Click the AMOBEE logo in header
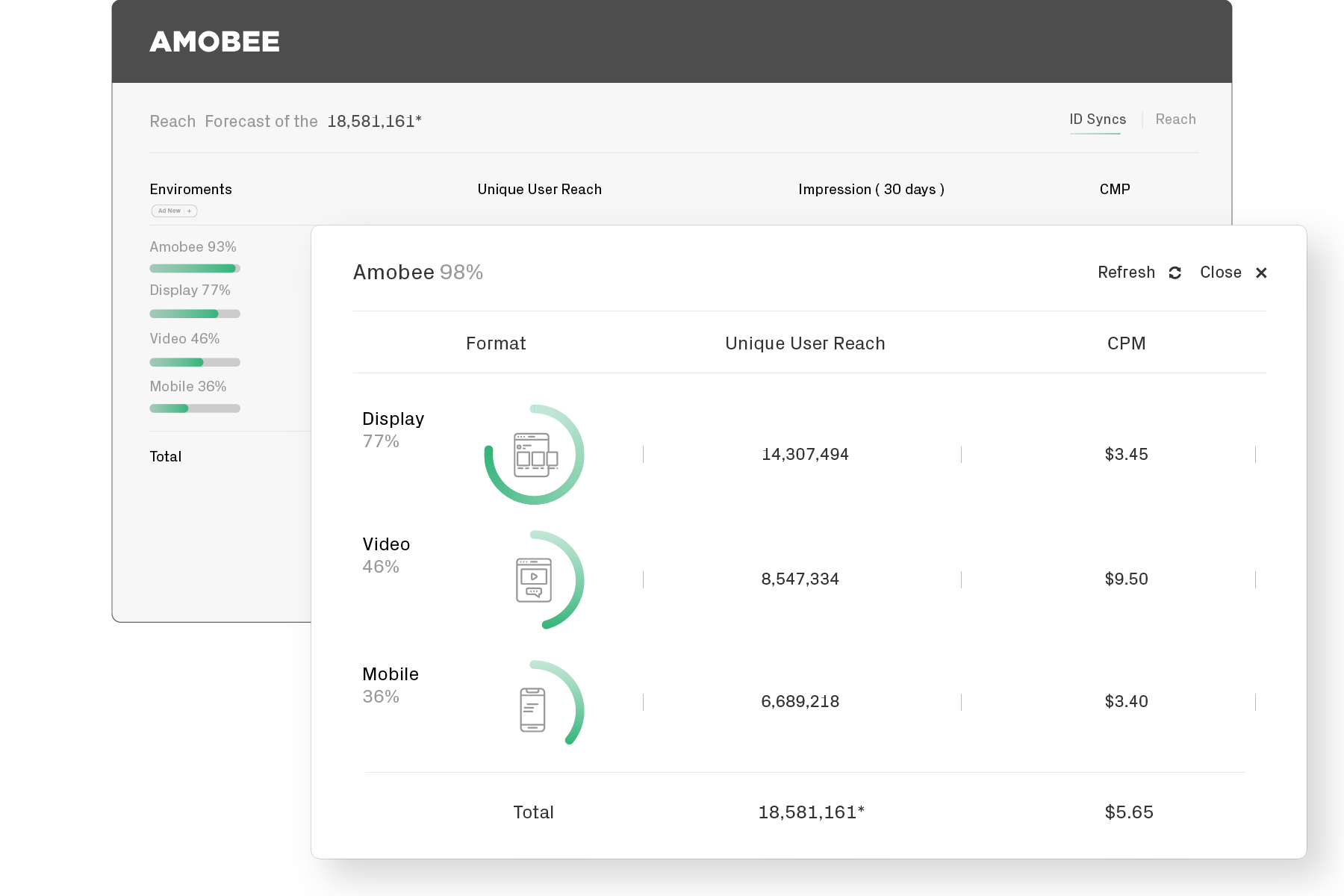Image resolution: width=1344 pixels, height=896 pixels. [215, 42]
